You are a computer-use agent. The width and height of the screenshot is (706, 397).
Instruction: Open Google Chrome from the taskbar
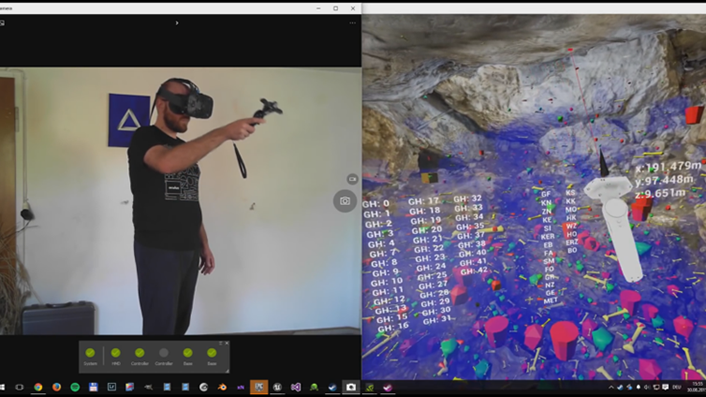point(38,387)
